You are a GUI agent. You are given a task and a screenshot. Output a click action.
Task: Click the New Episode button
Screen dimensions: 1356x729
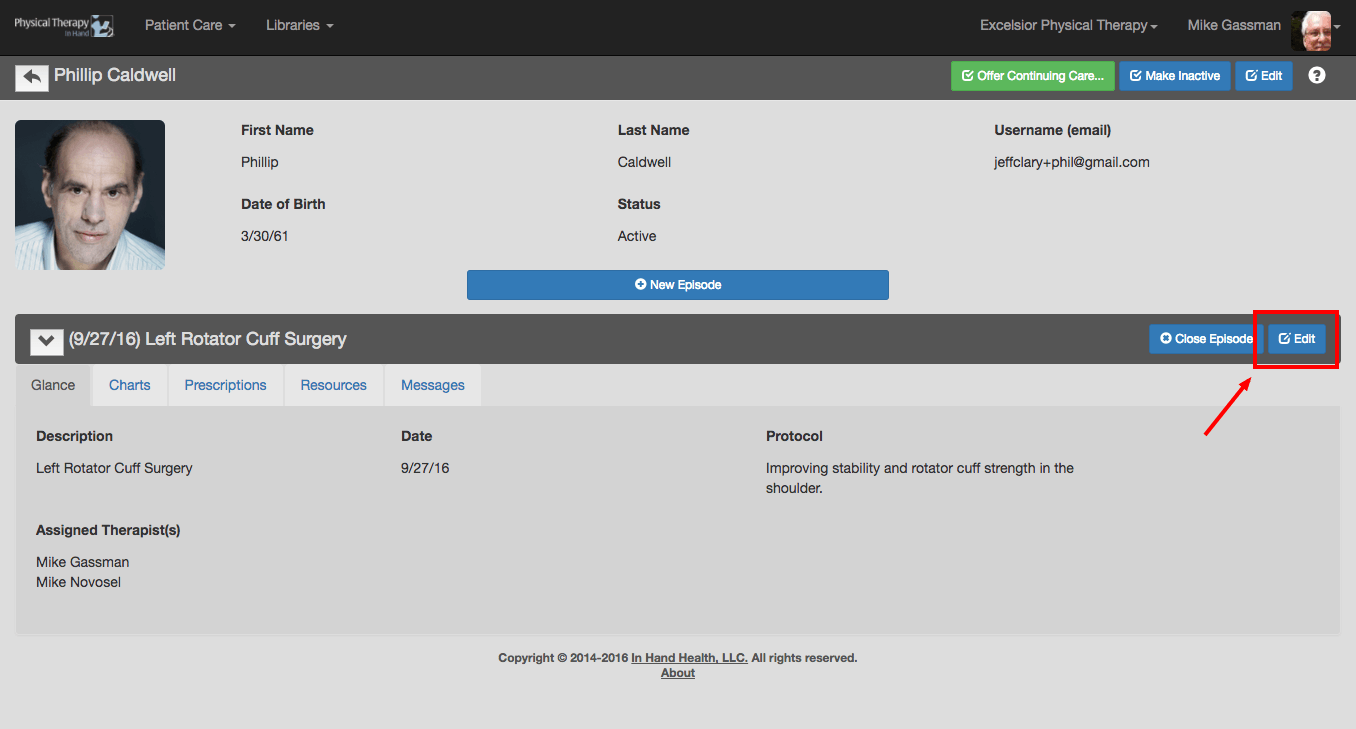678,285
